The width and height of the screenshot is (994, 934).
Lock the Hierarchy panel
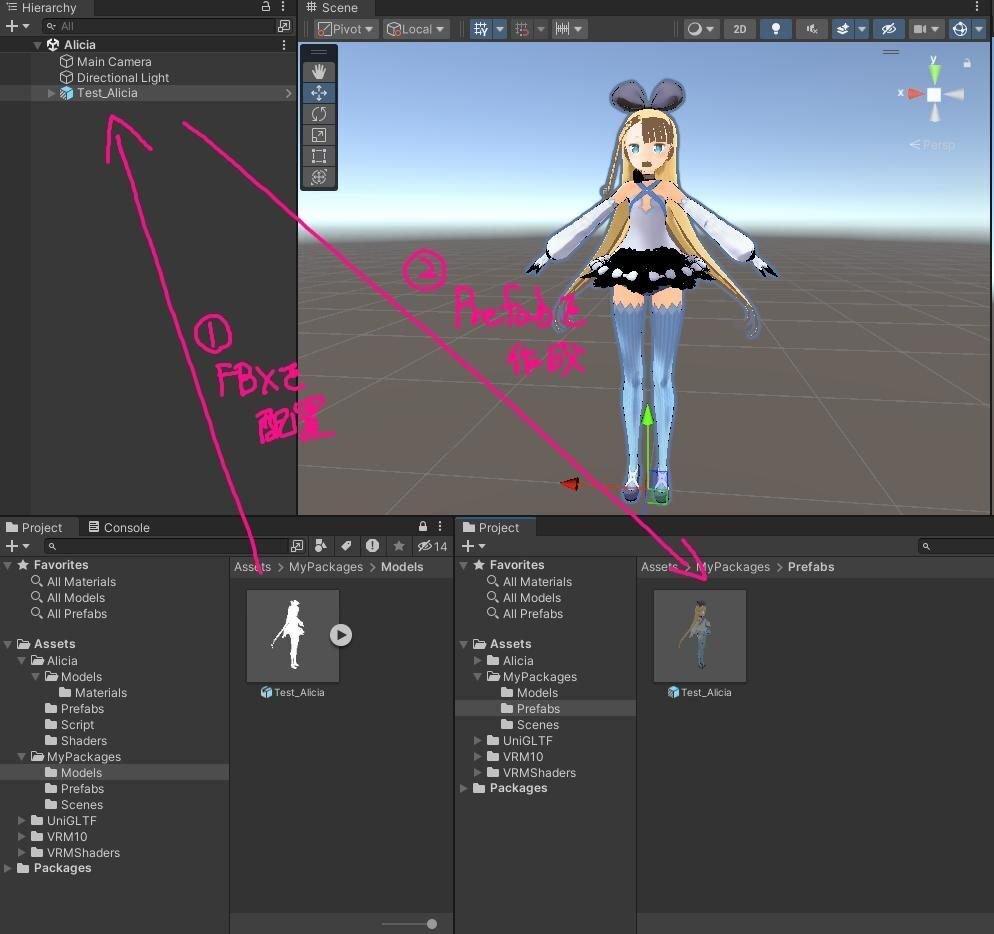[266, 6]
